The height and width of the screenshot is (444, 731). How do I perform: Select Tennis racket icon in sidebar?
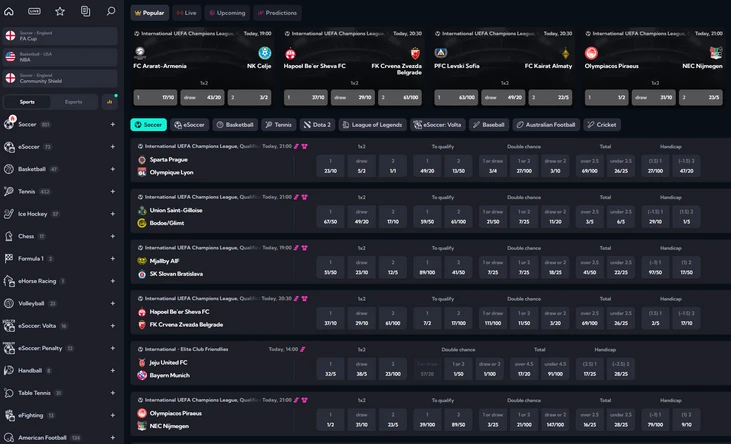pos(9,191)
